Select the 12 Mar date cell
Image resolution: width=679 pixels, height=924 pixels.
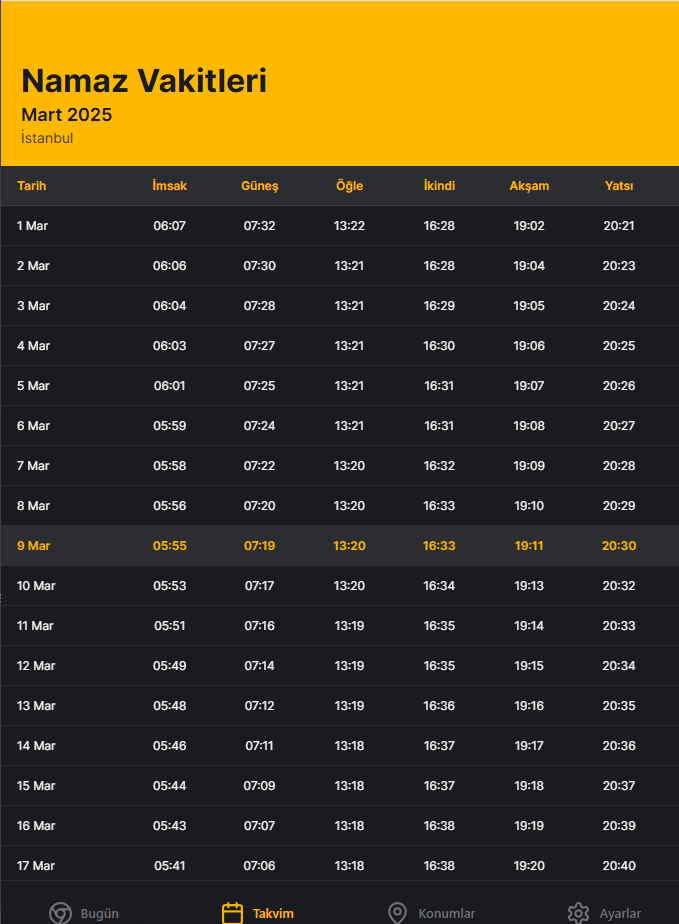(36, 666)
